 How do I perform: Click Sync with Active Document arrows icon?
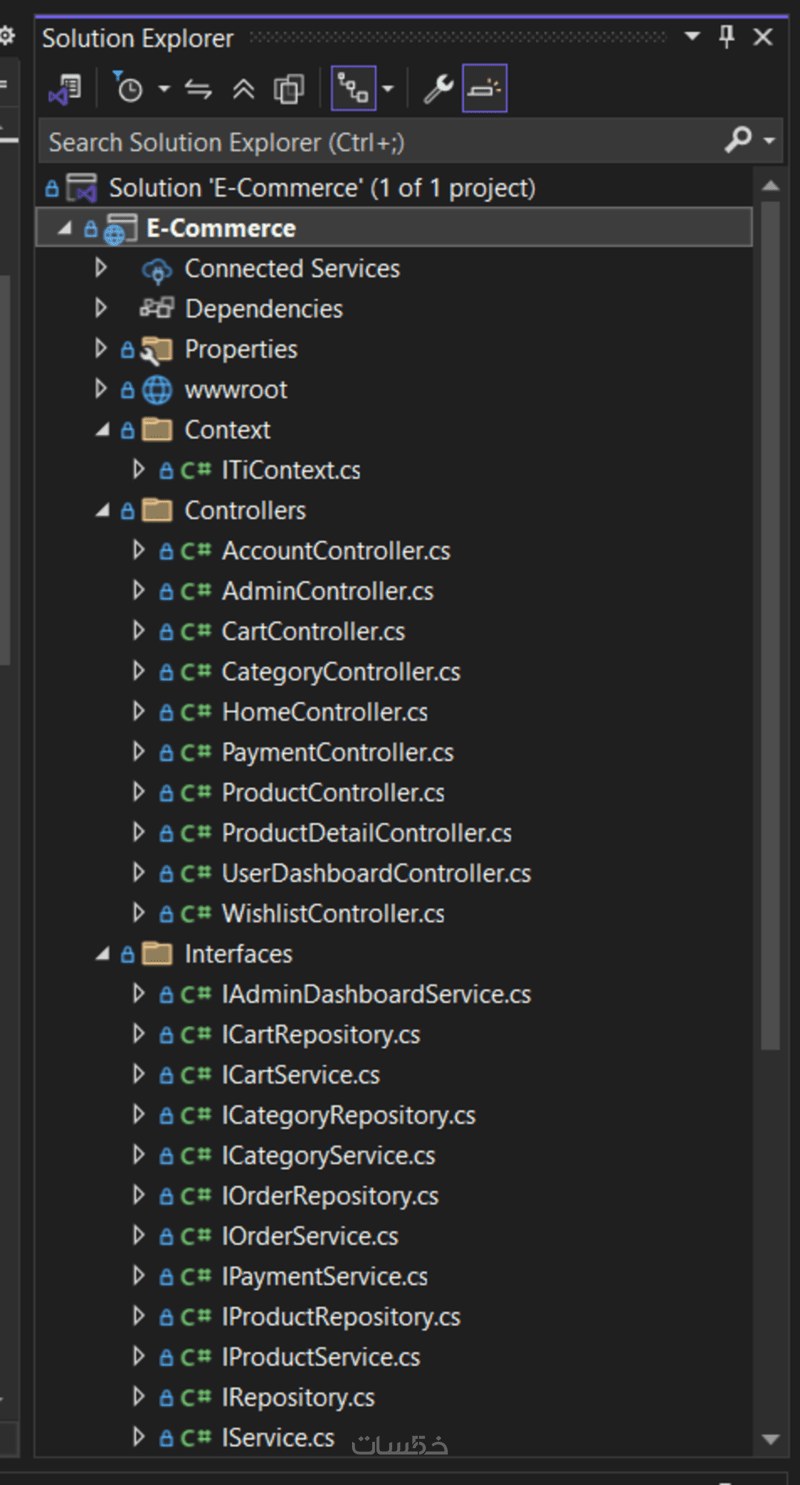[199, 90]
